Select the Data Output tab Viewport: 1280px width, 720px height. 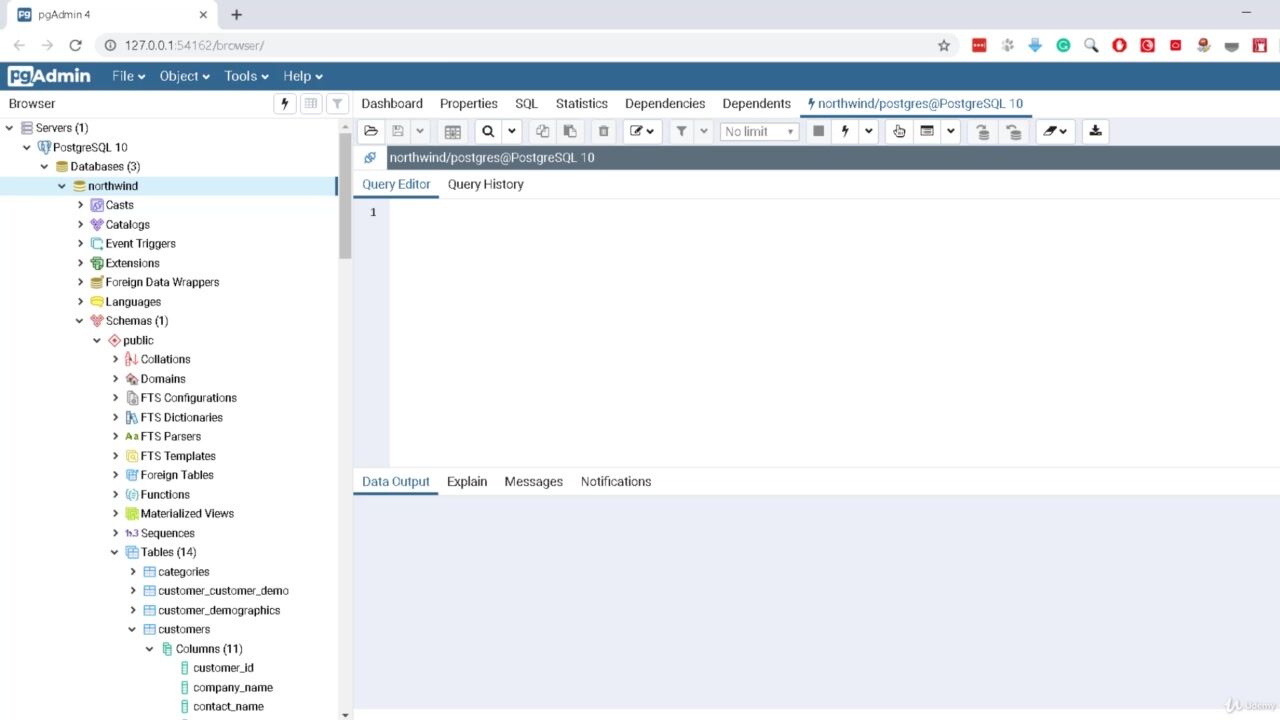click(x=396, y=481)
